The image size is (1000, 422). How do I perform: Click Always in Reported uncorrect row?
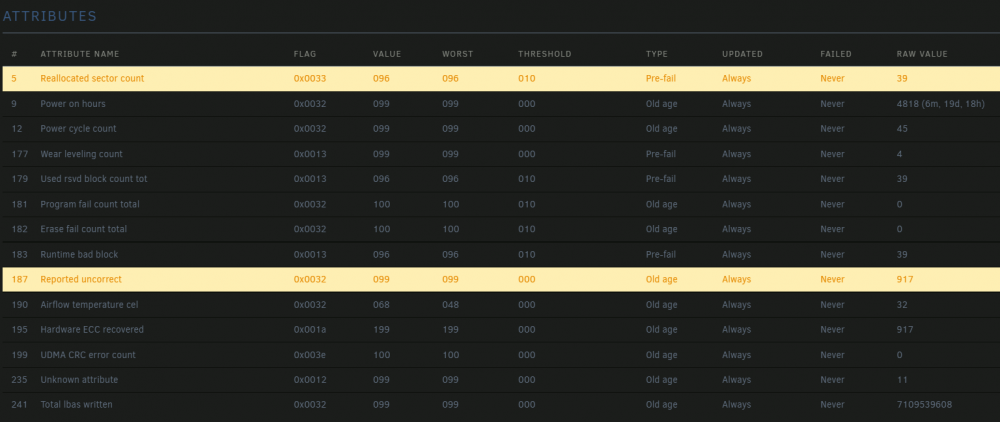(x=737, y=279)
